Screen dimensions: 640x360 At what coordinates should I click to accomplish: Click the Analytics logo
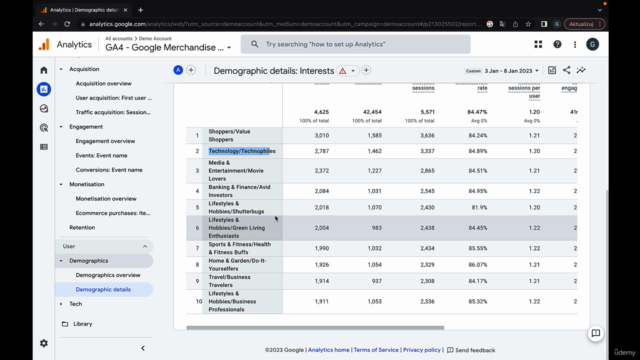pos(44,44)
